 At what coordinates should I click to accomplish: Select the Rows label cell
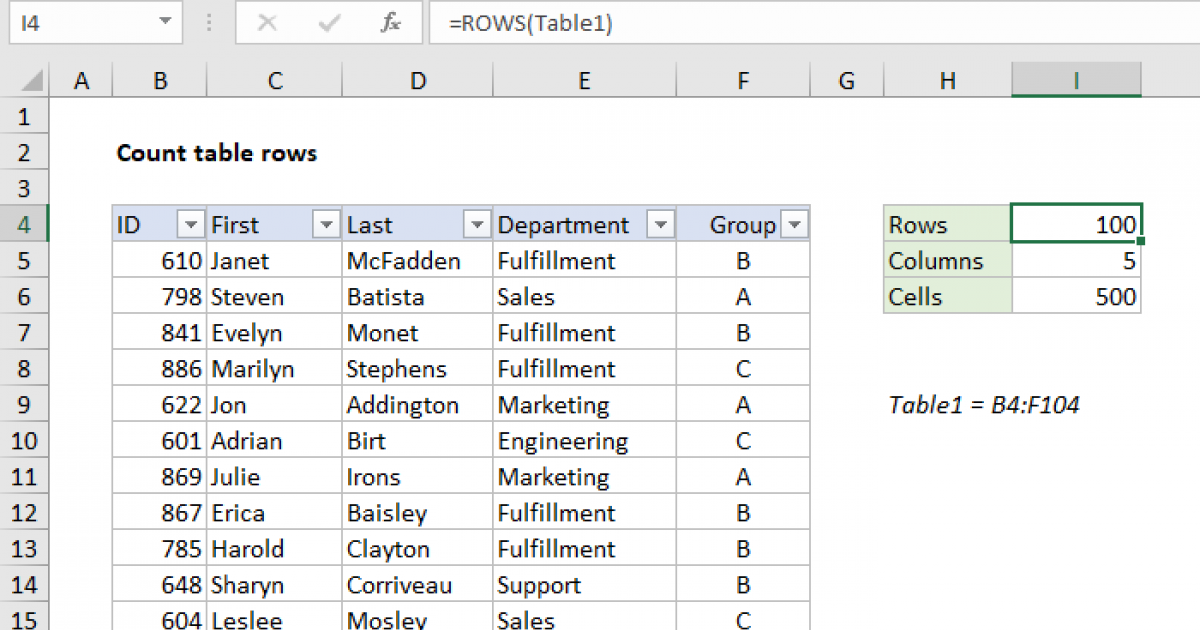pos(947,225)
